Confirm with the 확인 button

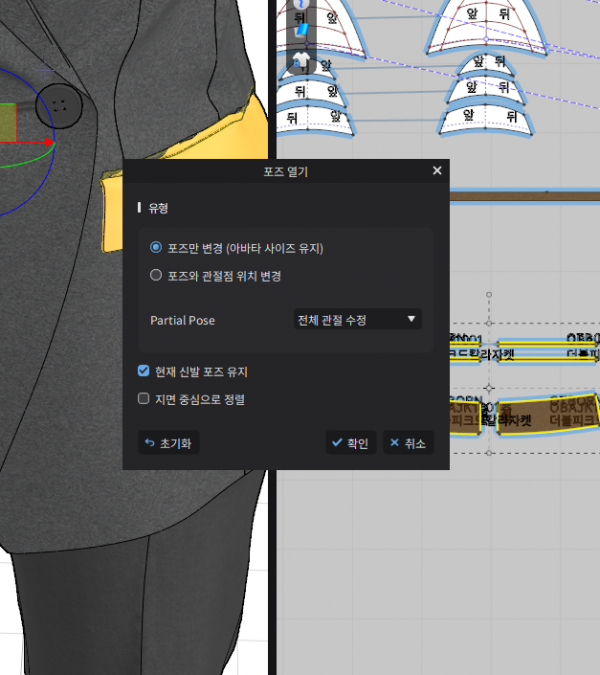click(x=350, y=442)
